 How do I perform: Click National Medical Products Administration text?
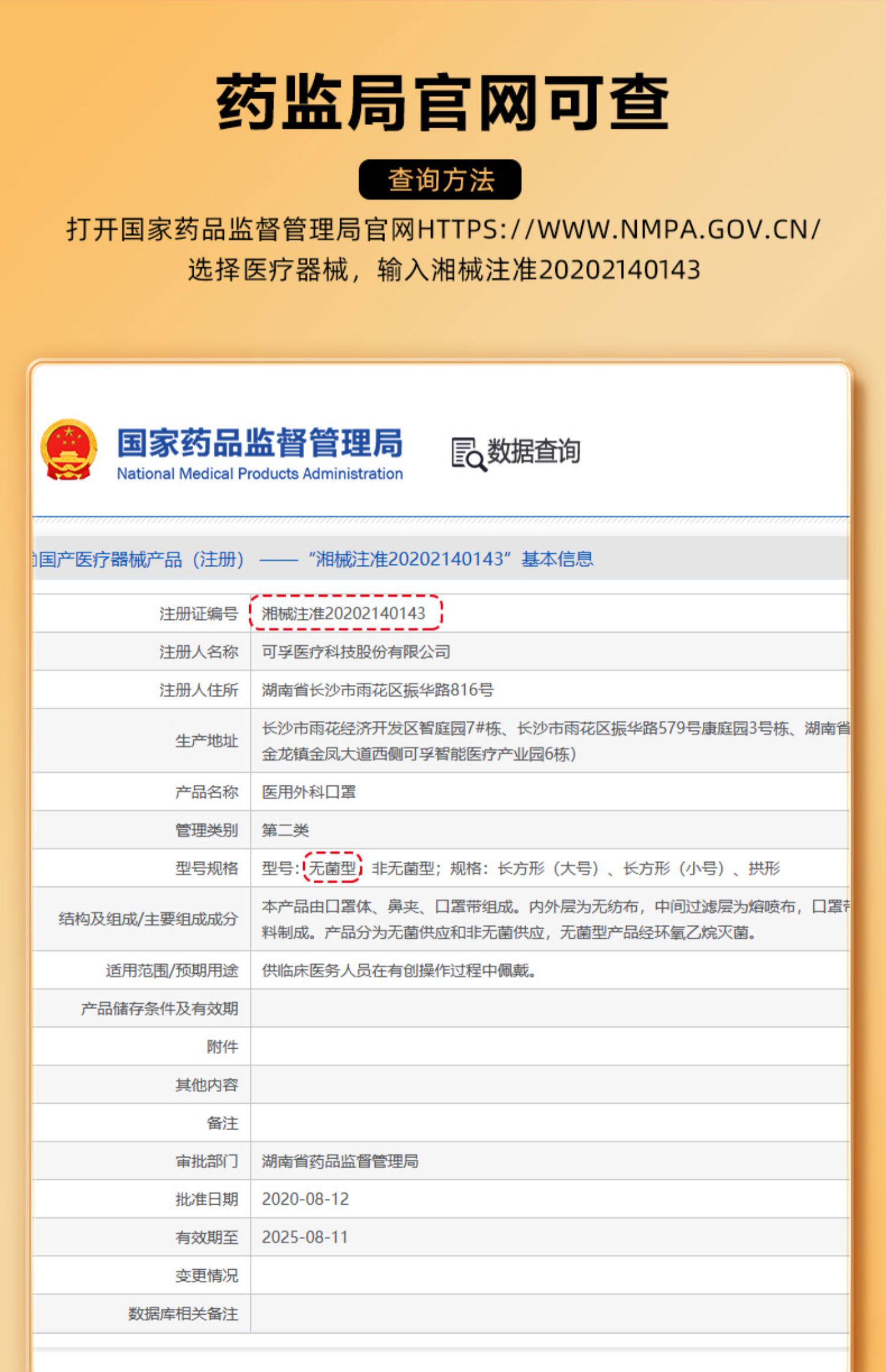click(x=260, y=474)
